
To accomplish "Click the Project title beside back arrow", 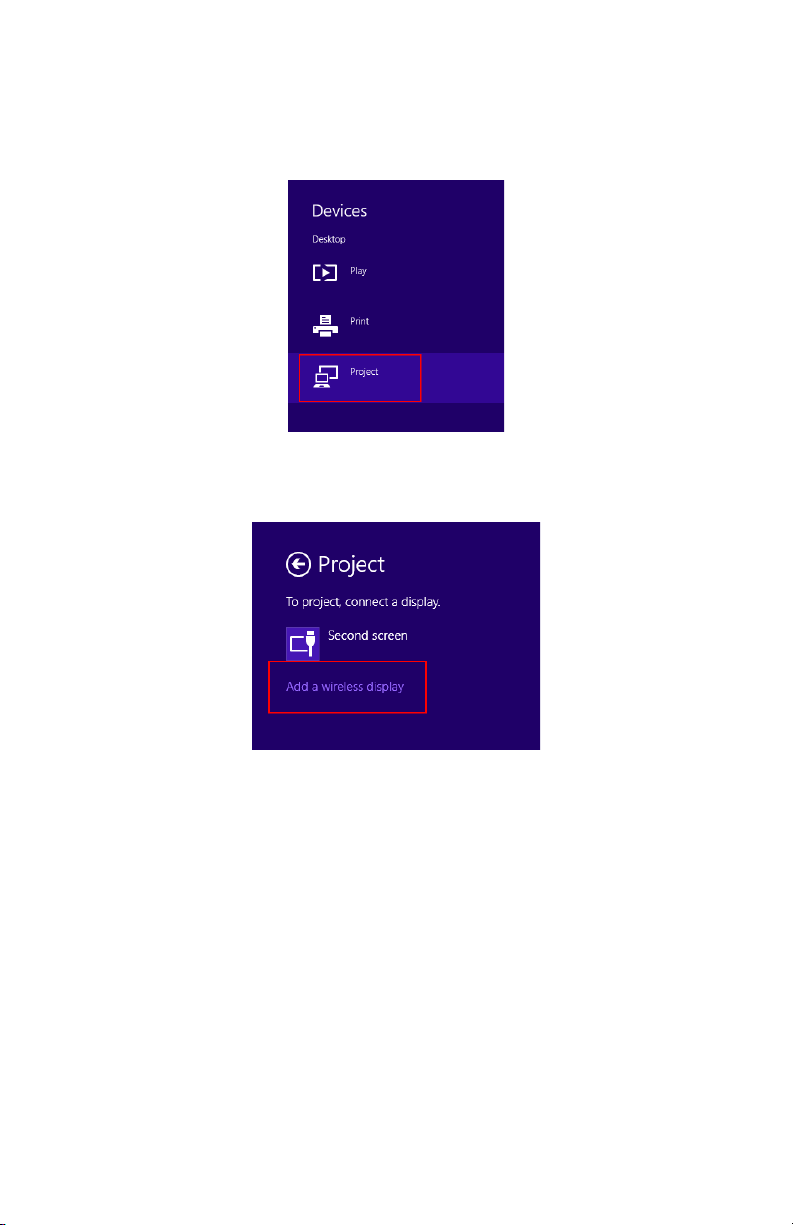I will click(x=351, y=565).
